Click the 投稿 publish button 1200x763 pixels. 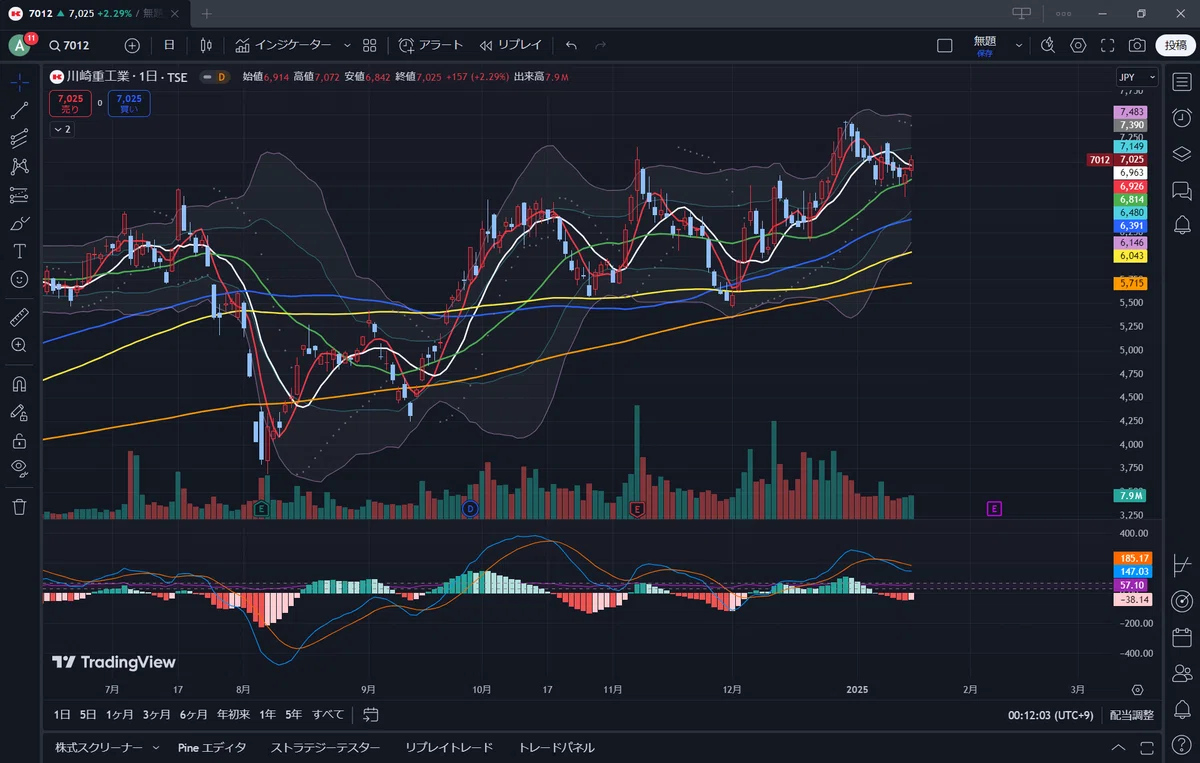click(1174, 45)
